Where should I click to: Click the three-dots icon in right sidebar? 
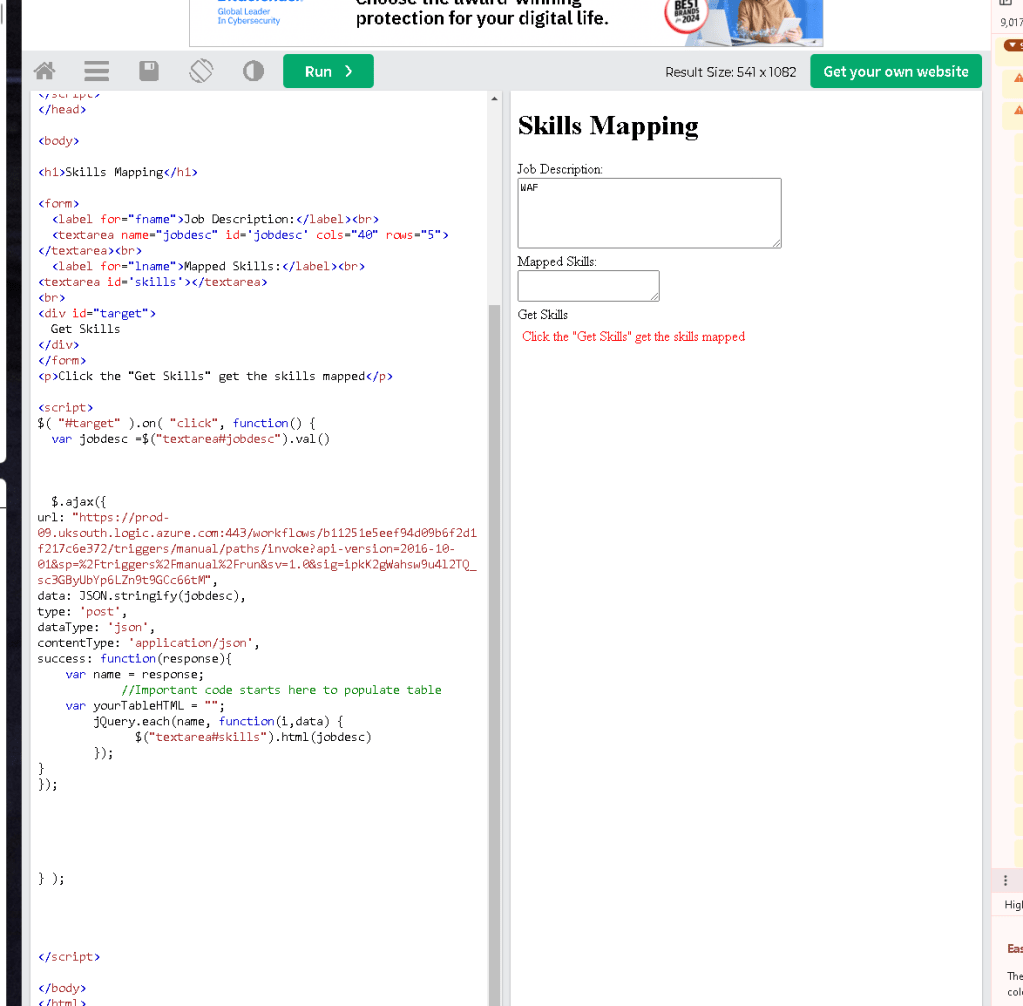click(x=1005, y=880)
